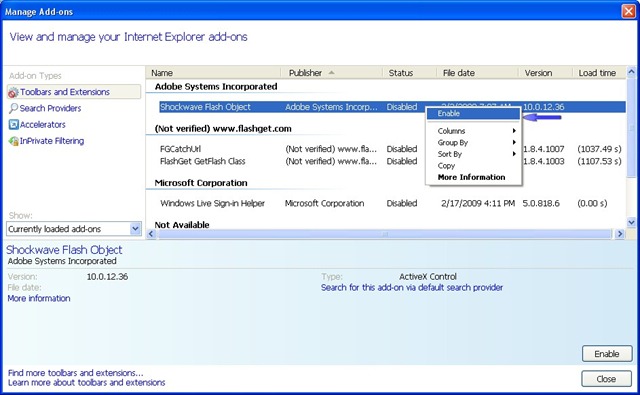Click the Search Providers magnifier icon
This screenshot has height=395, width=640.
click(x=13, y=108)
